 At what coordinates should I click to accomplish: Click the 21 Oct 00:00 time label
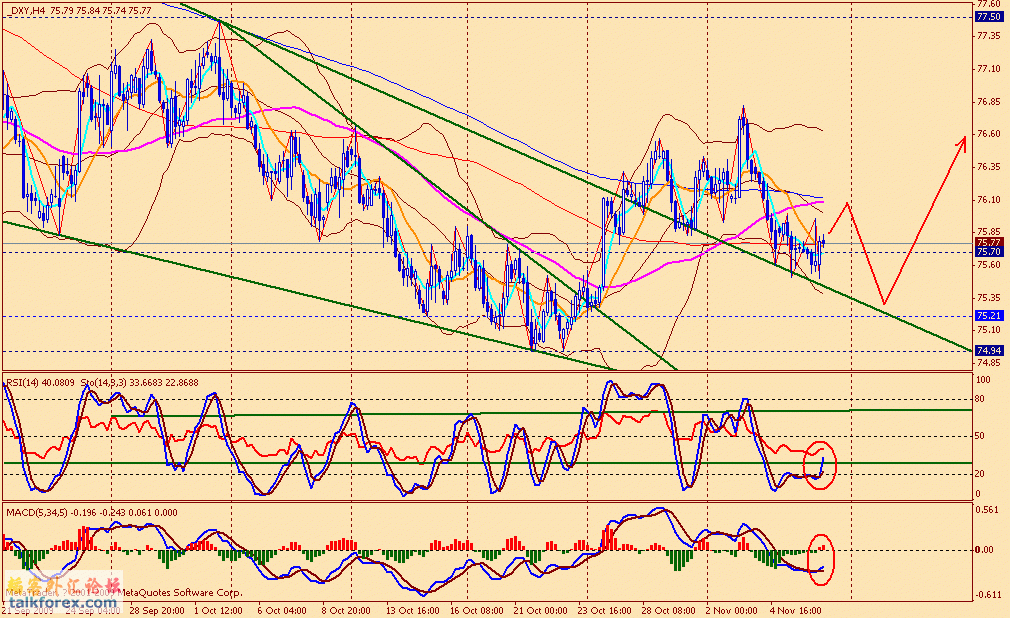[x=540, y=610]
